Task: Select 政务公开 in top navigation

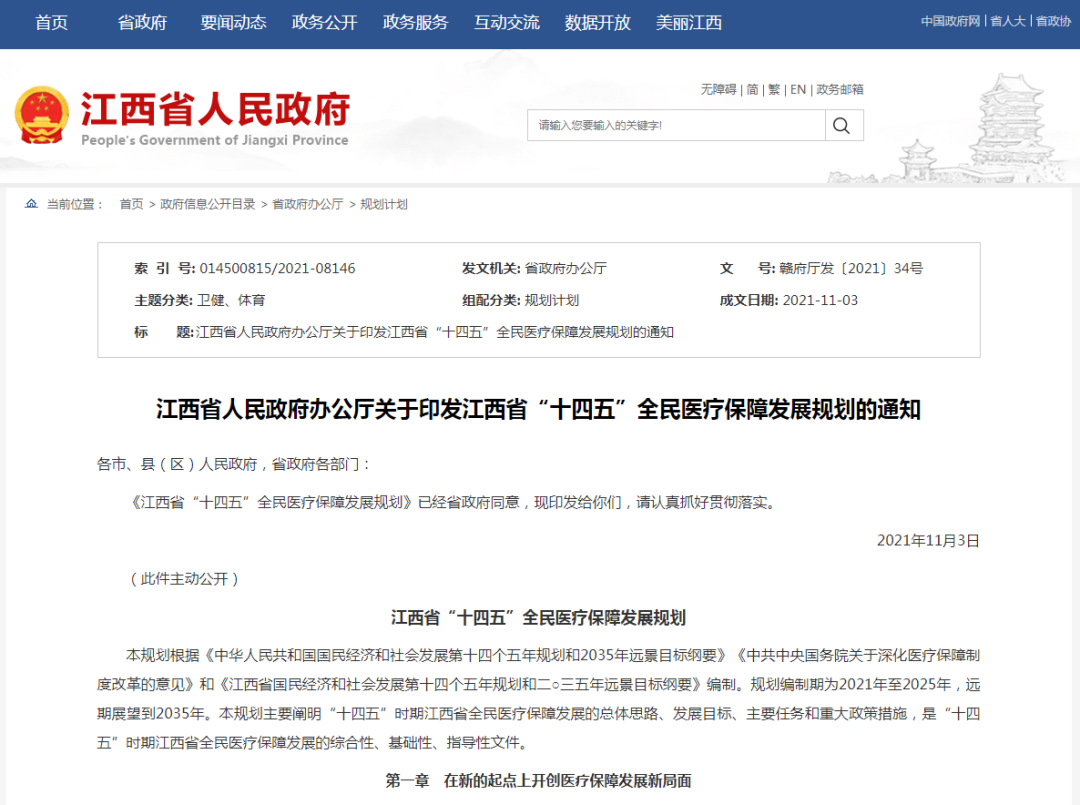Action: [x=324, y=23]
